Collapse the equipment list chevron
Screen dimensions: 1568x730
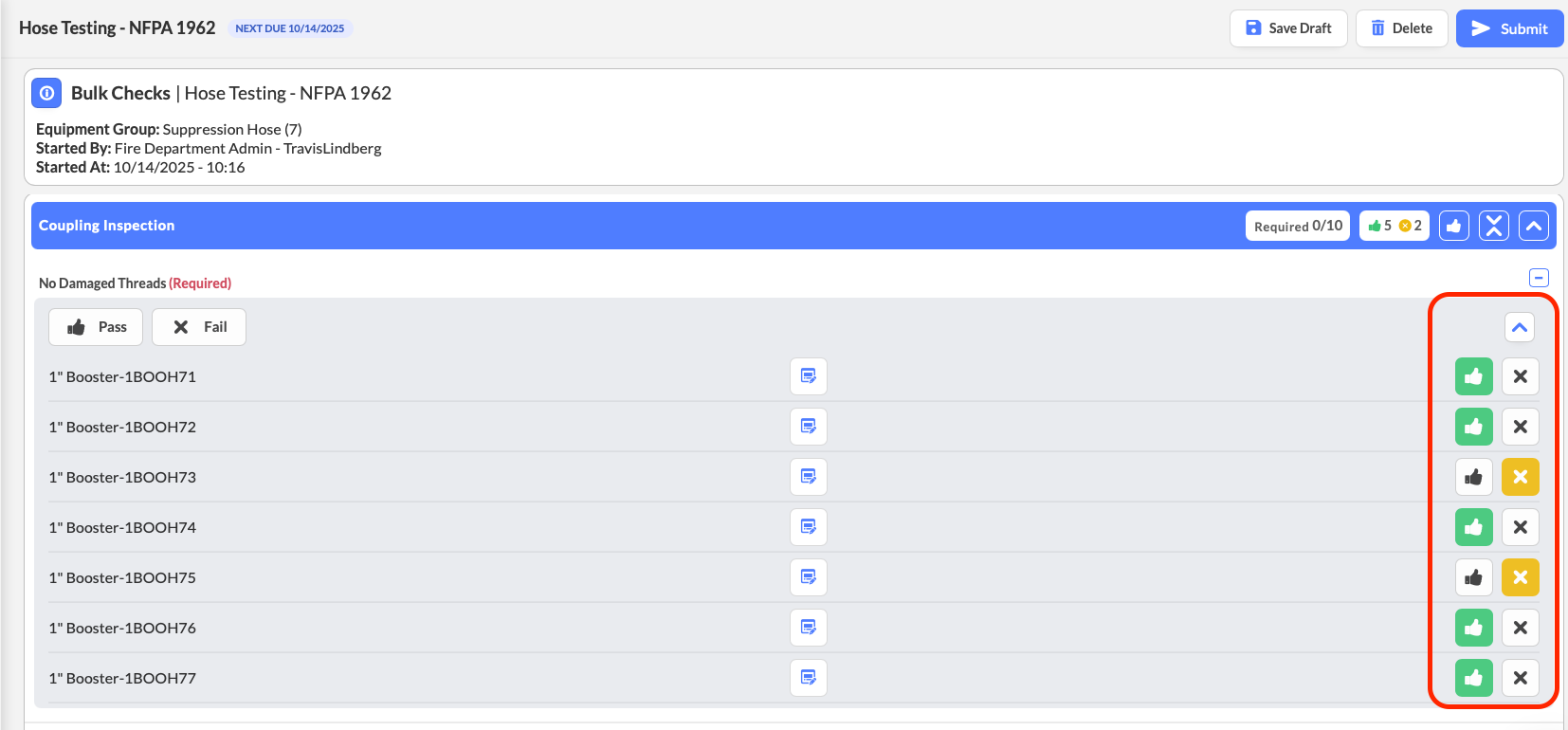click(1519, 327)
